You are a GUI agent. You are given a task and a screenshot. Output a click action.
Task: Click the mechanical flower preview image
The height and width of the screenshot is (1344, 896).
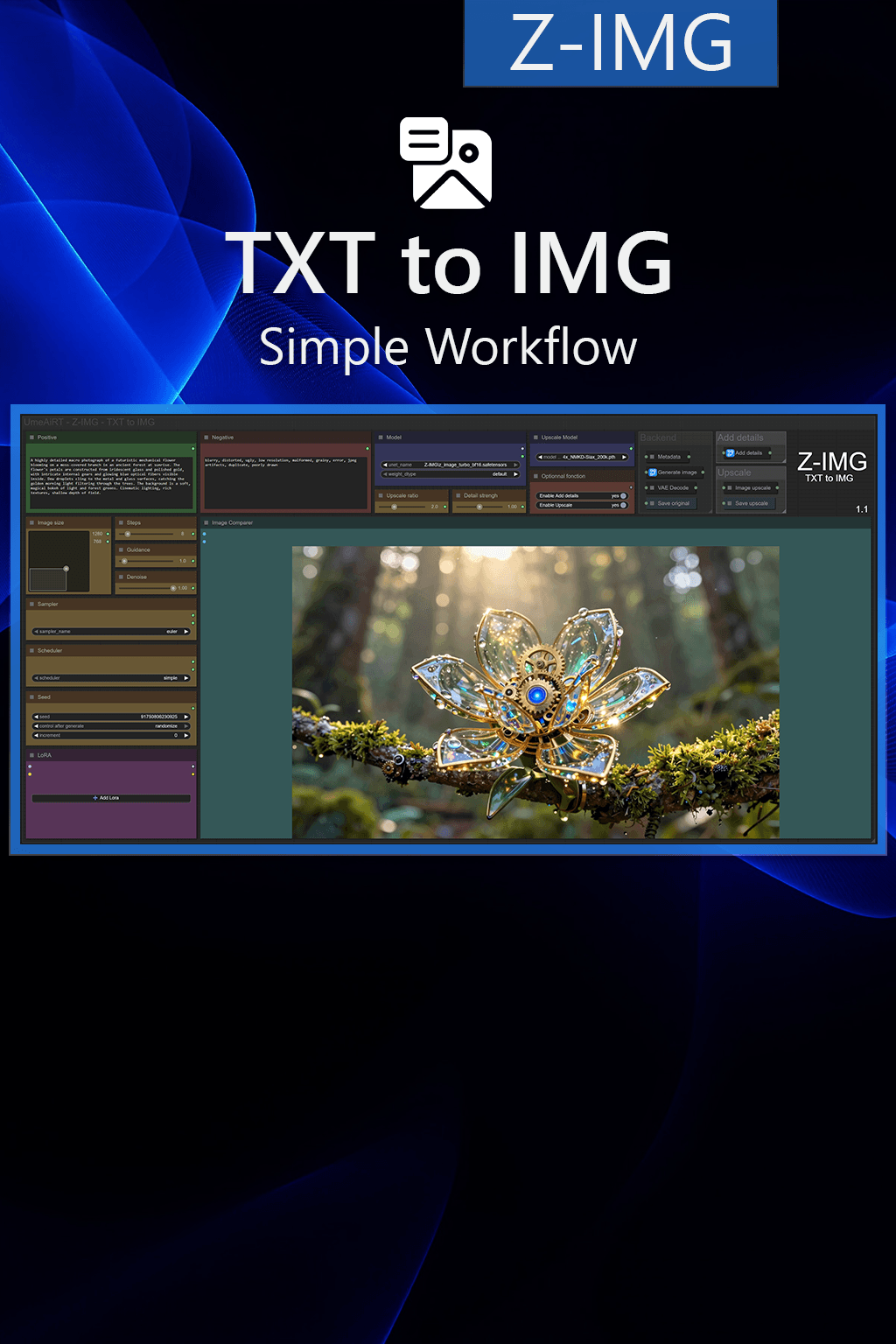(535, 692)
